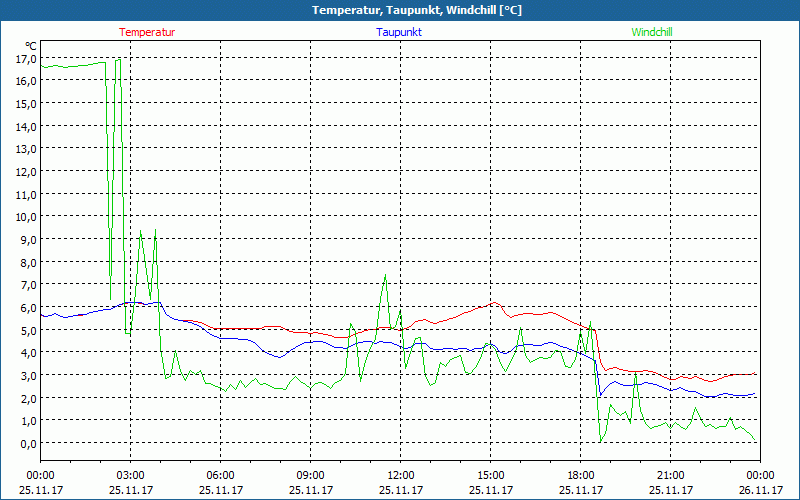Click the green Windchill legend label

click(652, 32)
